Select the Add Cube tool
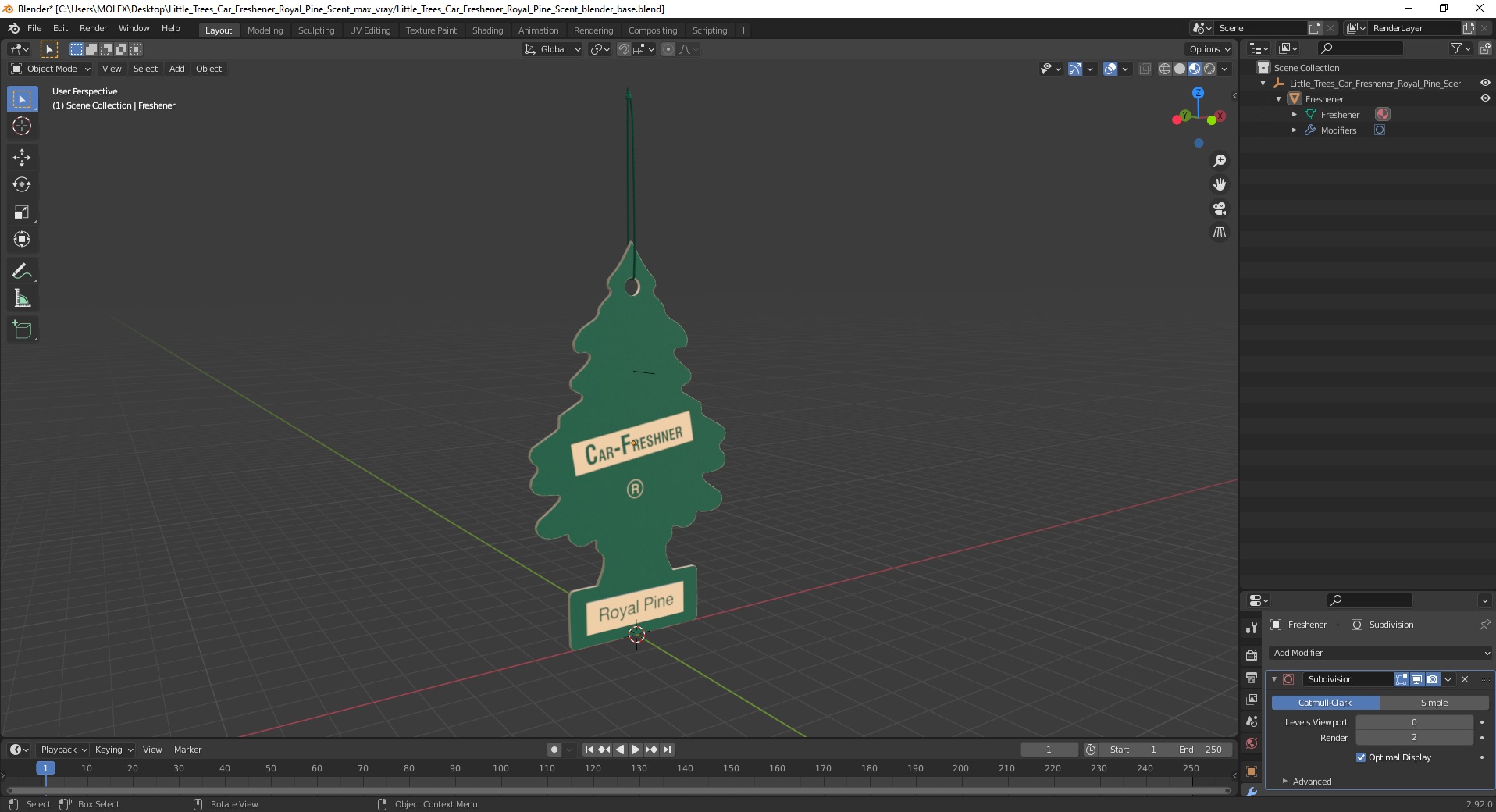The height and width of the screenshot is (812, 1496). pyautogui.click(x=22, y=330)
